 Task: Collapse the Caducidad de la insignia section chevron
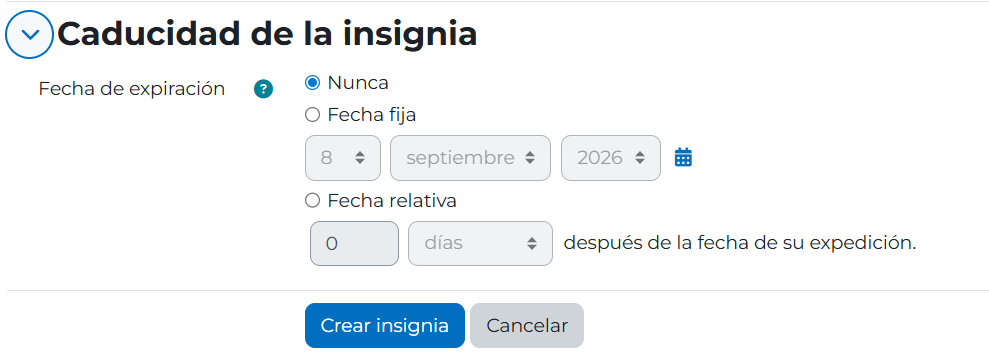(x=30, y=34)
